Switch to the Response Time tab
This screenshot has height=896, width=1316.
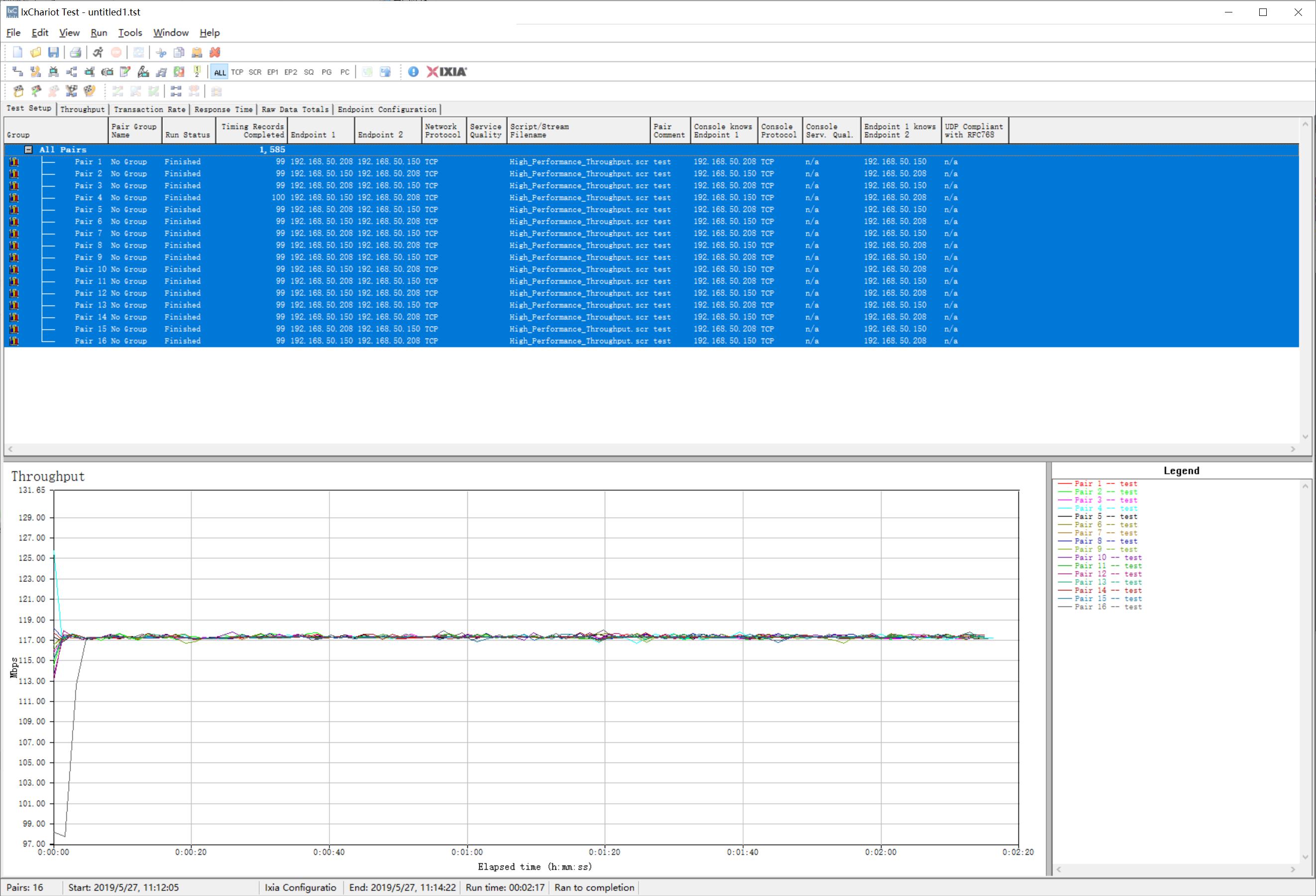pyautogui.click(x=223, y=110)
